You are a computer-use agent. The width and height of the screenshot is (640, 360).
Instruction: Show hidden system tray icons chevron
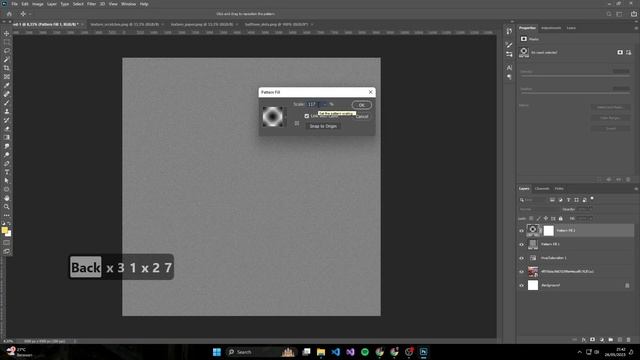(579, 352)
